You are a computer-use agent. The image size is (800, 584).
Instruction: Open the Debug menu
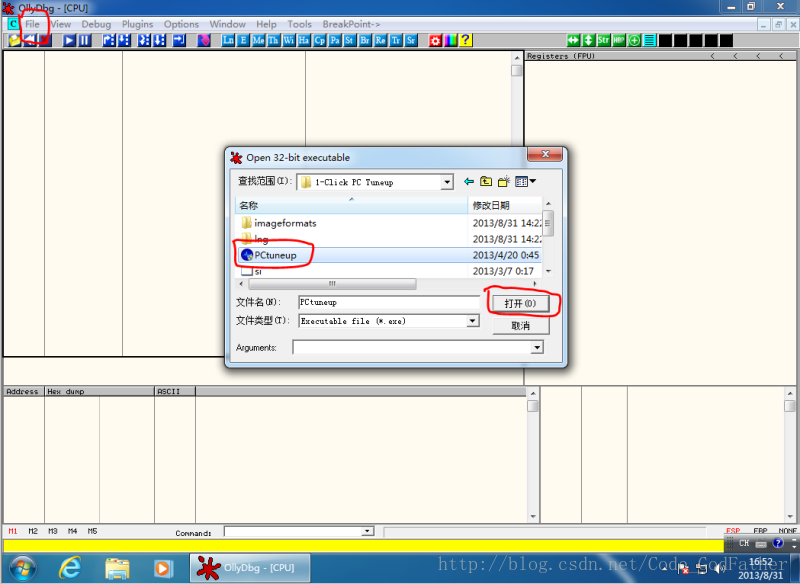pyautogui.click(x=96, y=24)
